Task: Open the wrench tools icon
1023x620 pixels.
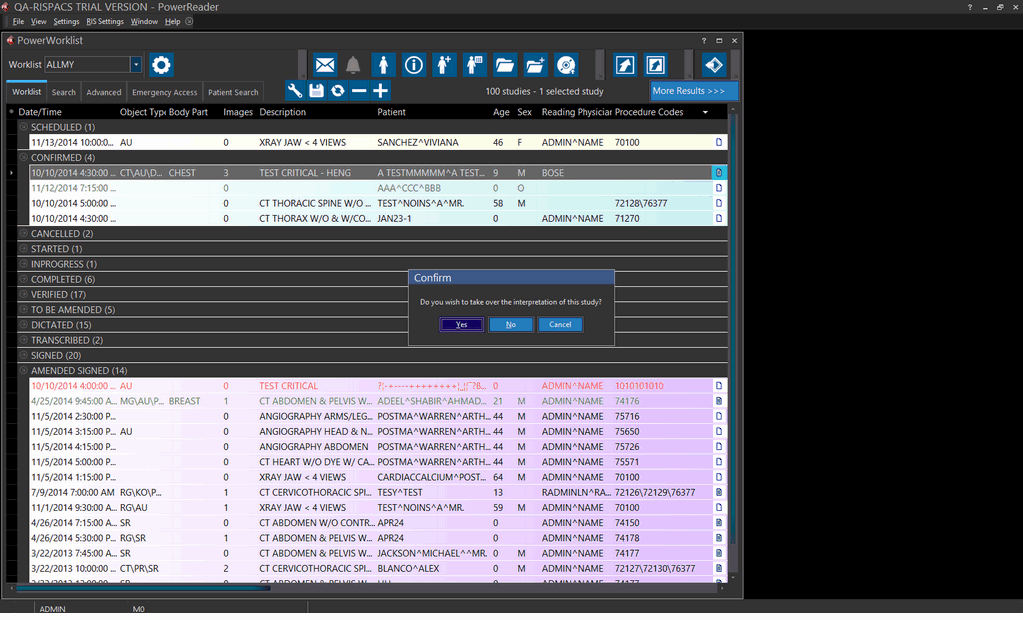Action: pos(295,91)
